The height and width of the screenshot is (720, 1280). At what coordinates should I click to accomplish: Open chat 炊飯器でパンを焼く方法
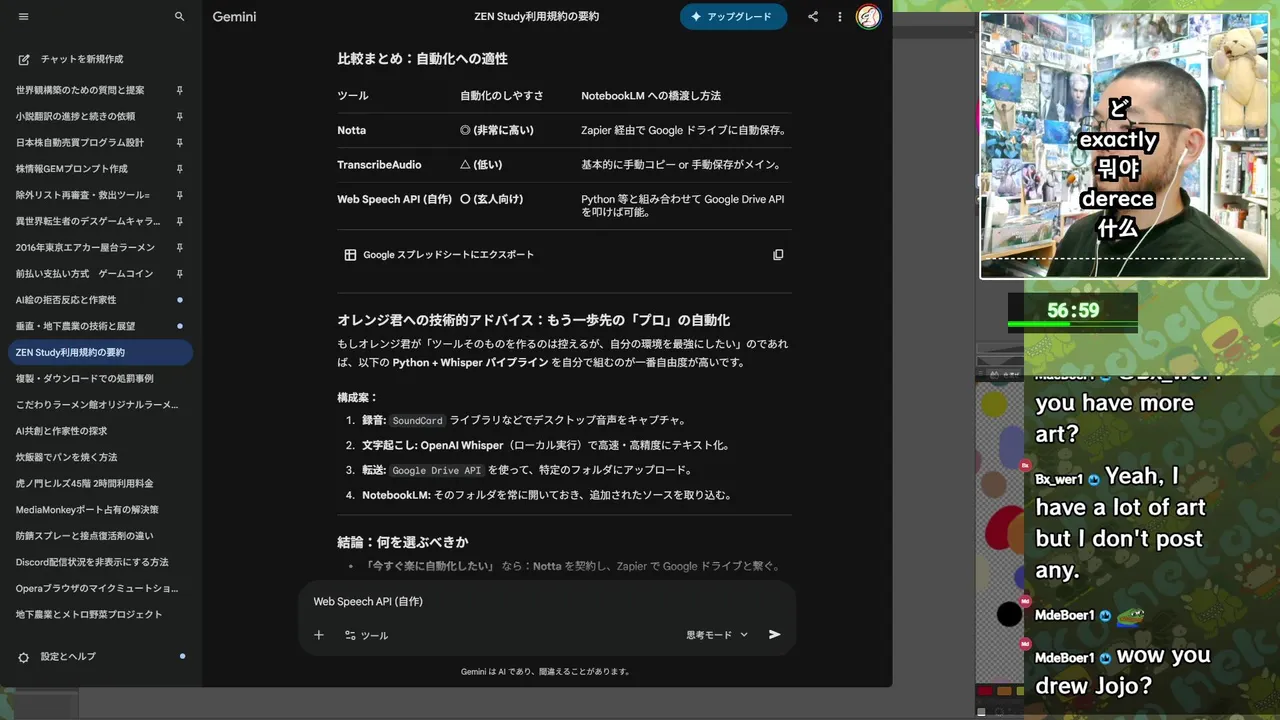tap(67, 457)
